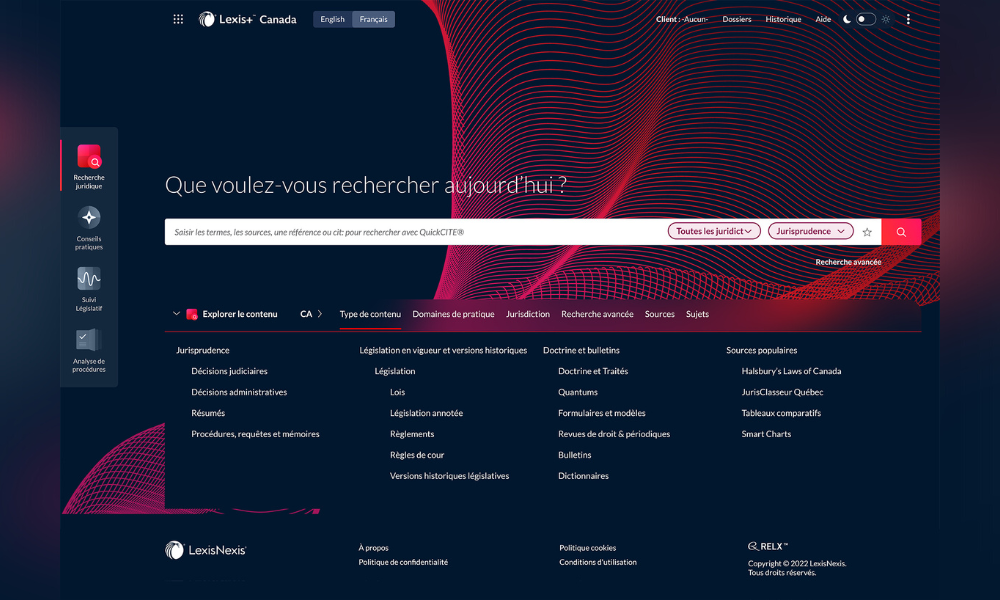This screenshot has width=1000, height=600.
Task: Click the RELX logo in footer
Action: [768, 546]
